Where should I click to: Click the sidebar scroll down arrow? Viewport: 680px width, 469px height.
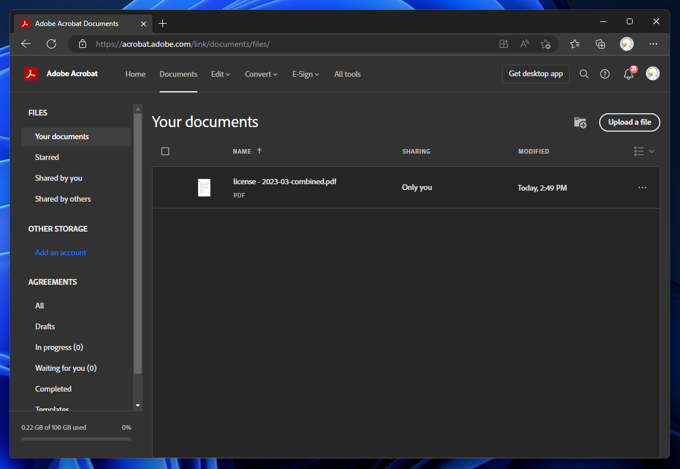[x=138, y=405]
